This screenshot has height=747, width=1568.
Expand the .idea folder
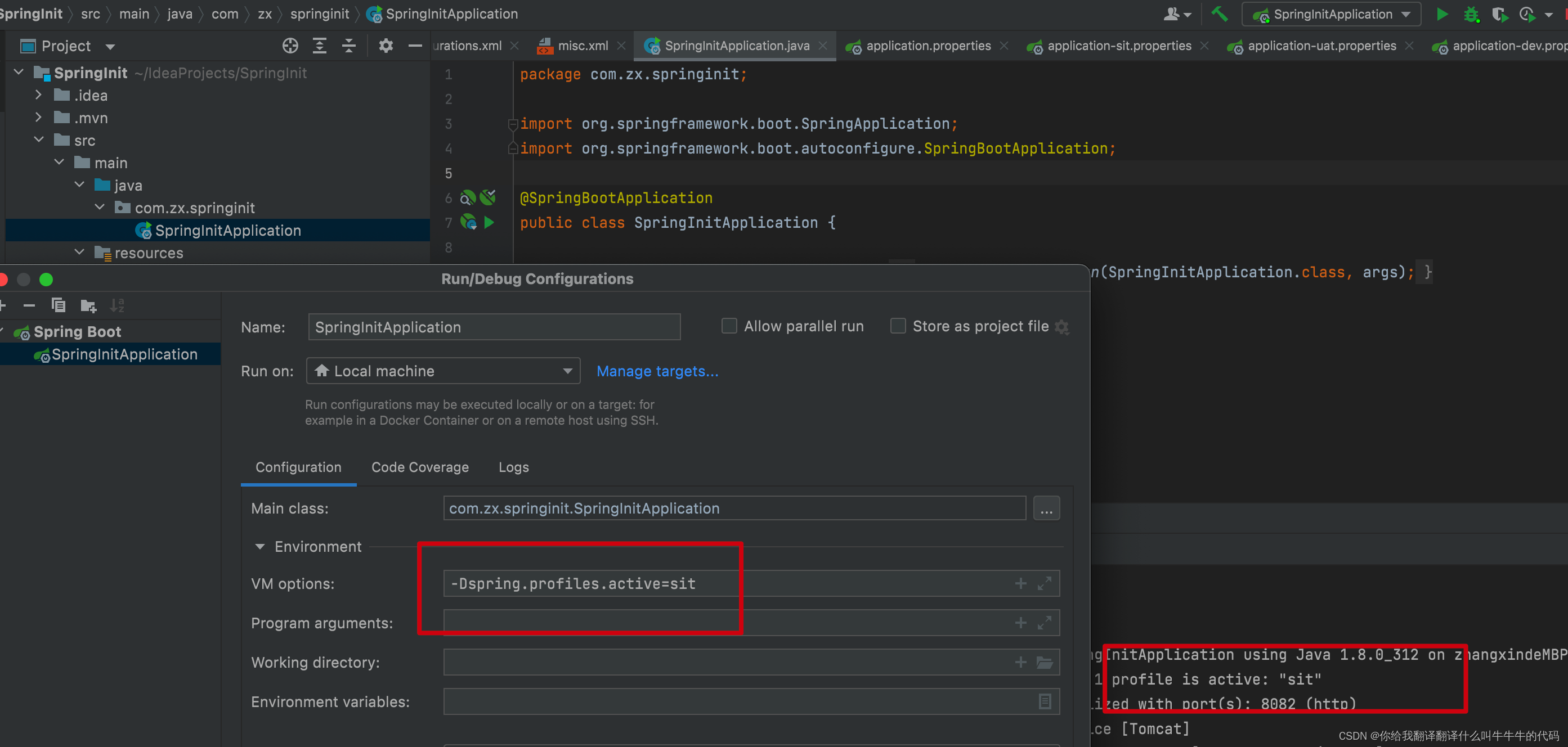point(38,96)
